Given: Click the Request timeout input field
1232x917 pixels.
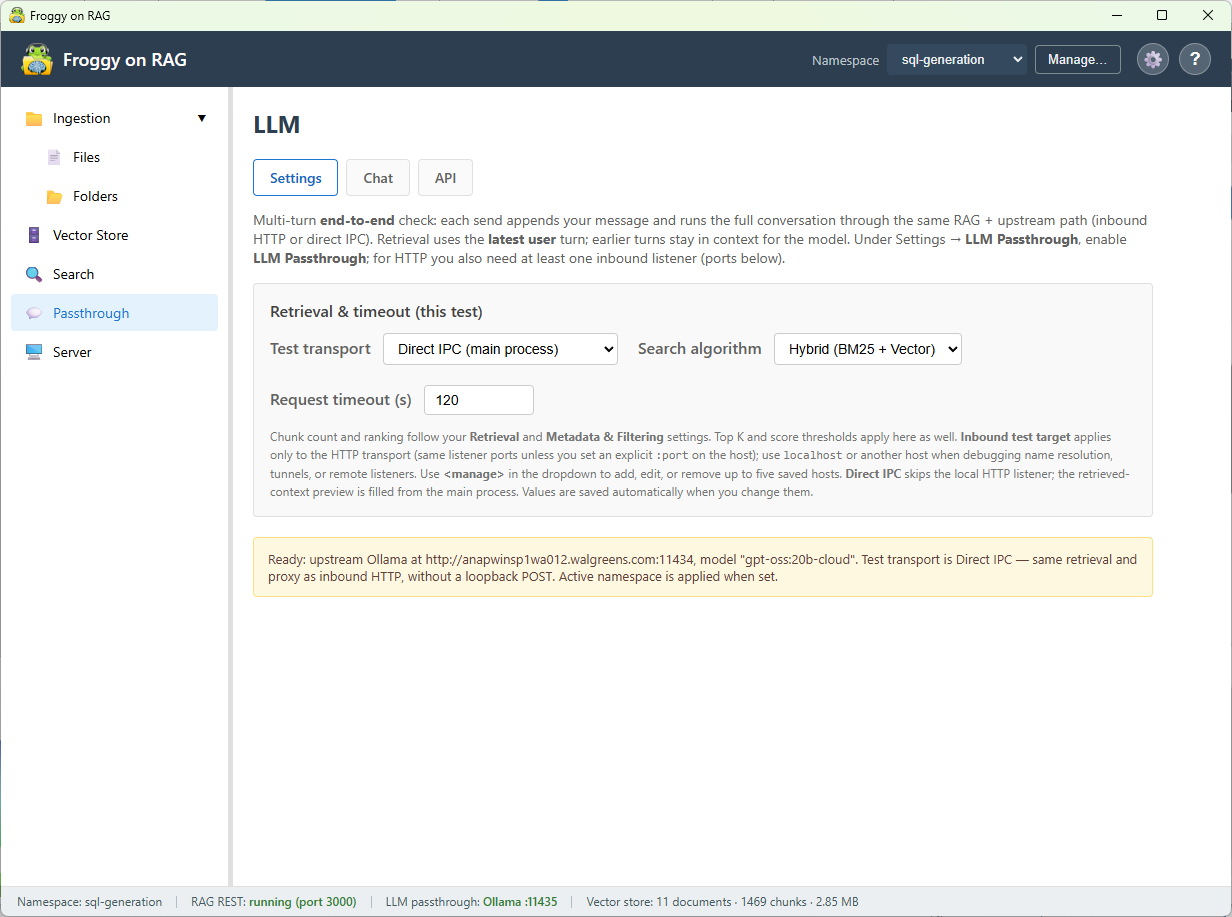Looking at the screenshot, I should tap(479, 399).
